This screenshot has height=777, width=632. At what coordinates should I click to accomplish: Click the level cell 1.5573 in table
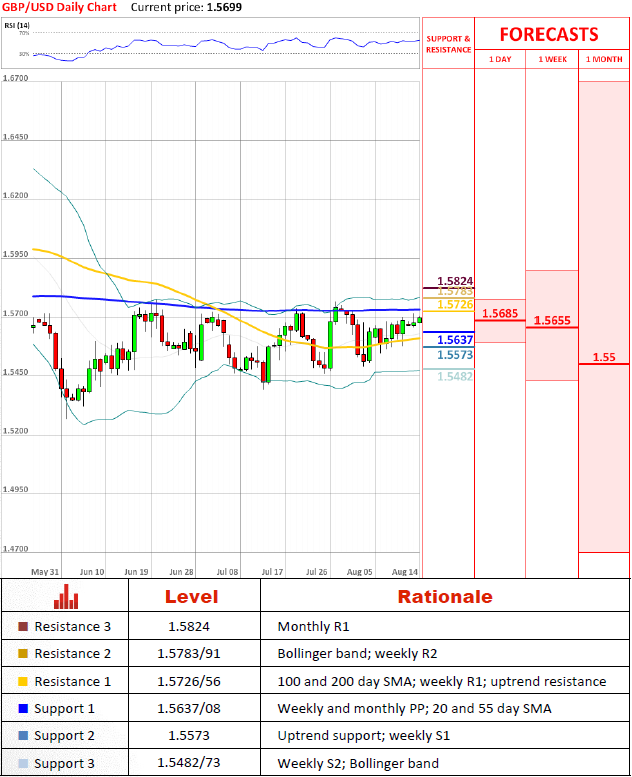[x=189, y=736]
